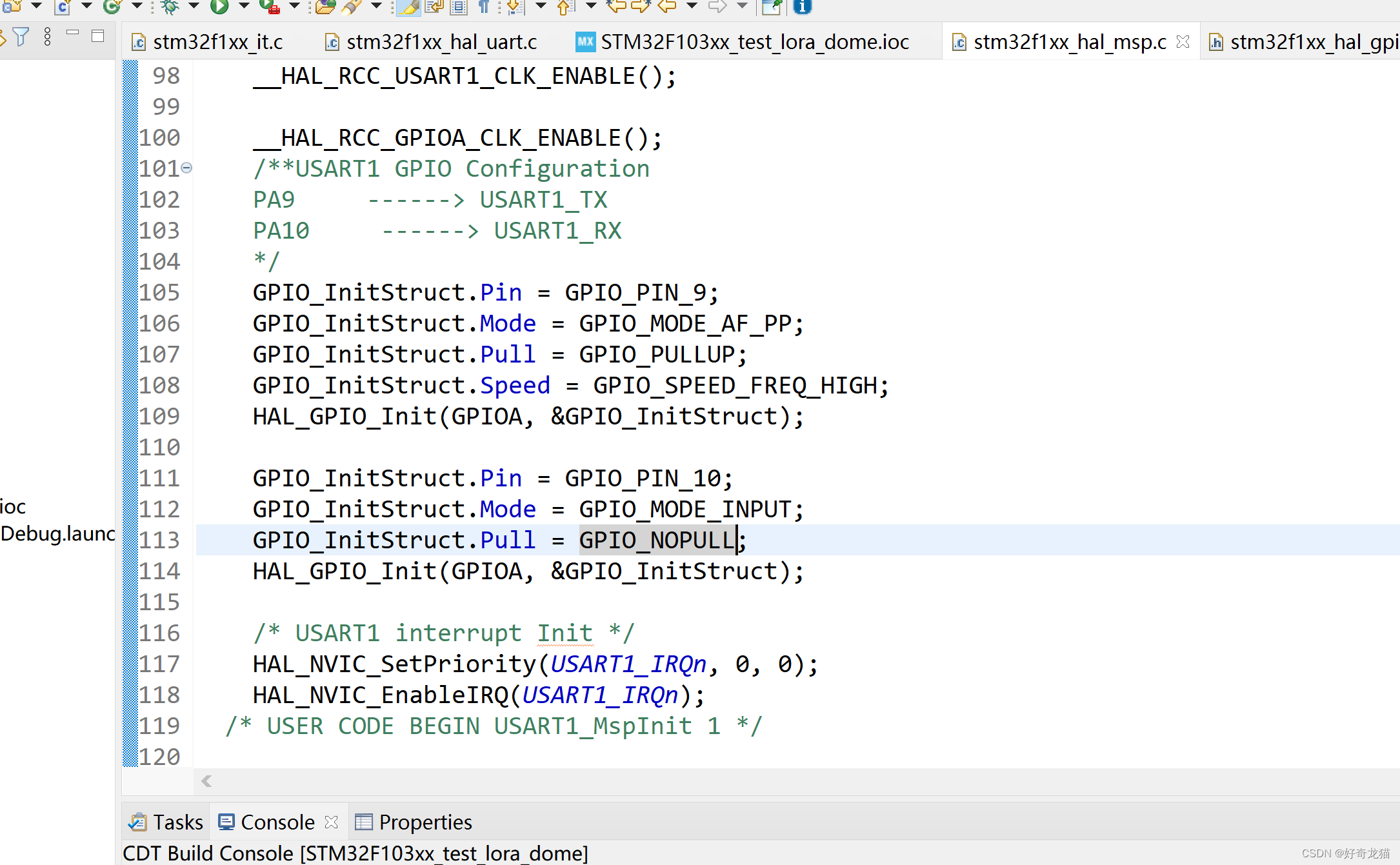Open dropdown next to new C file icon

[86, 6]
